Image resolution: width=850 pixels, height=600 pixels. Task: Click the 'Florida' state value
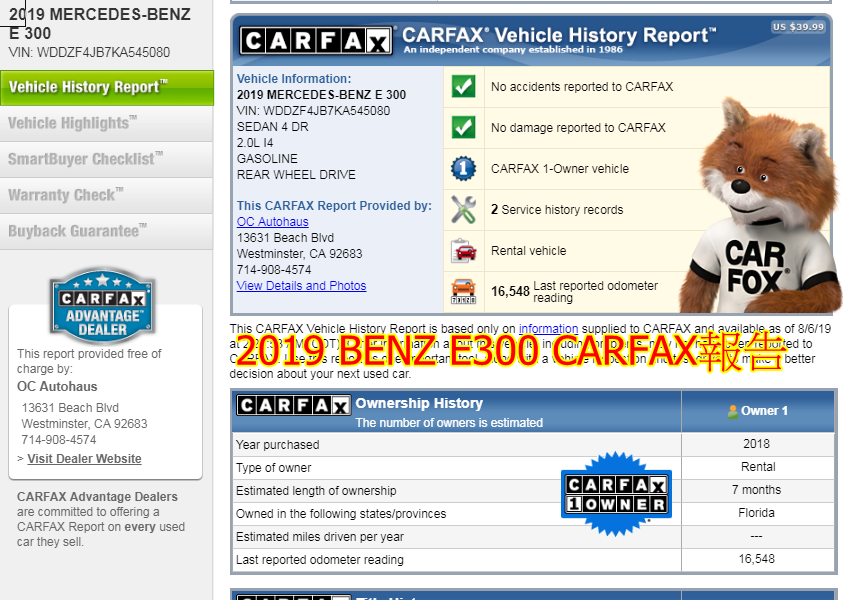pyautogui.click(x=757, y=513)
